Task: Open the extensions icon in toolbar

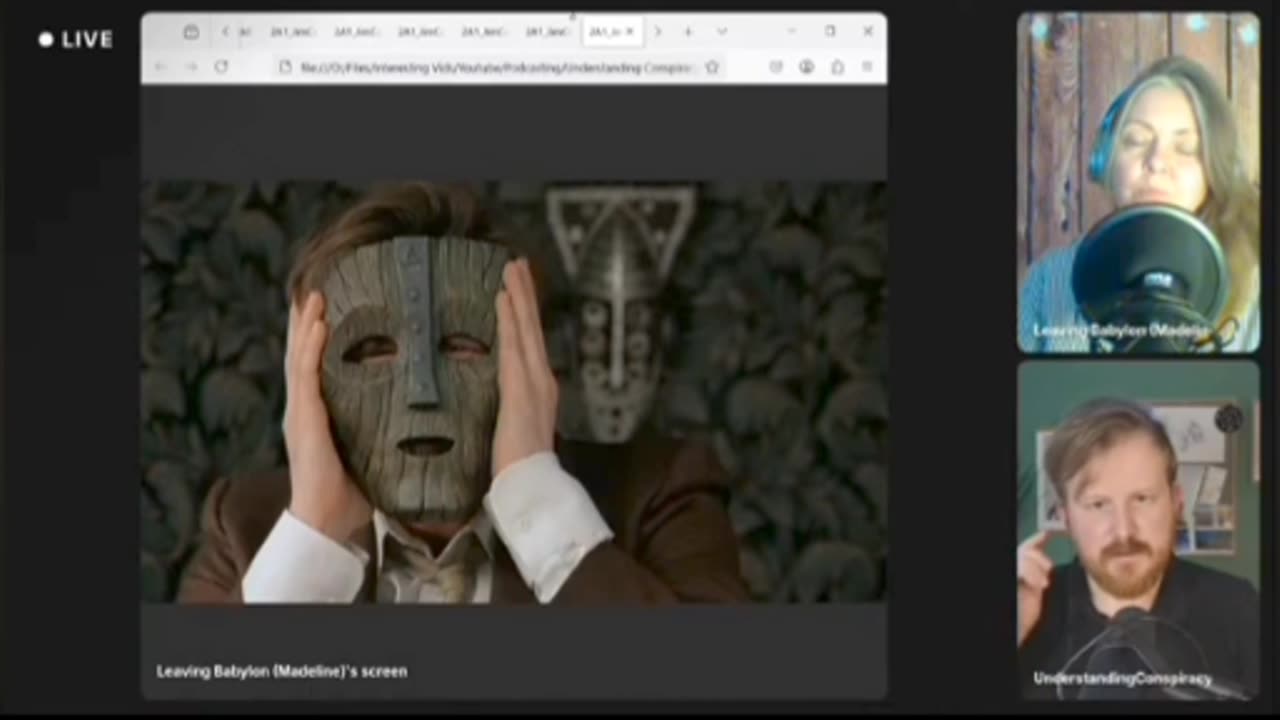Action: pos(837,67)
